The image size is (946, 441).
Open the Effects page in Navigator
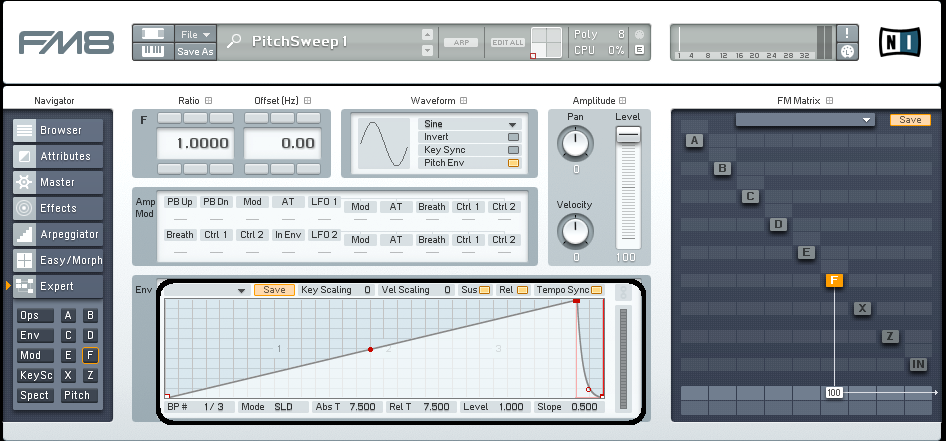[58, 208]
